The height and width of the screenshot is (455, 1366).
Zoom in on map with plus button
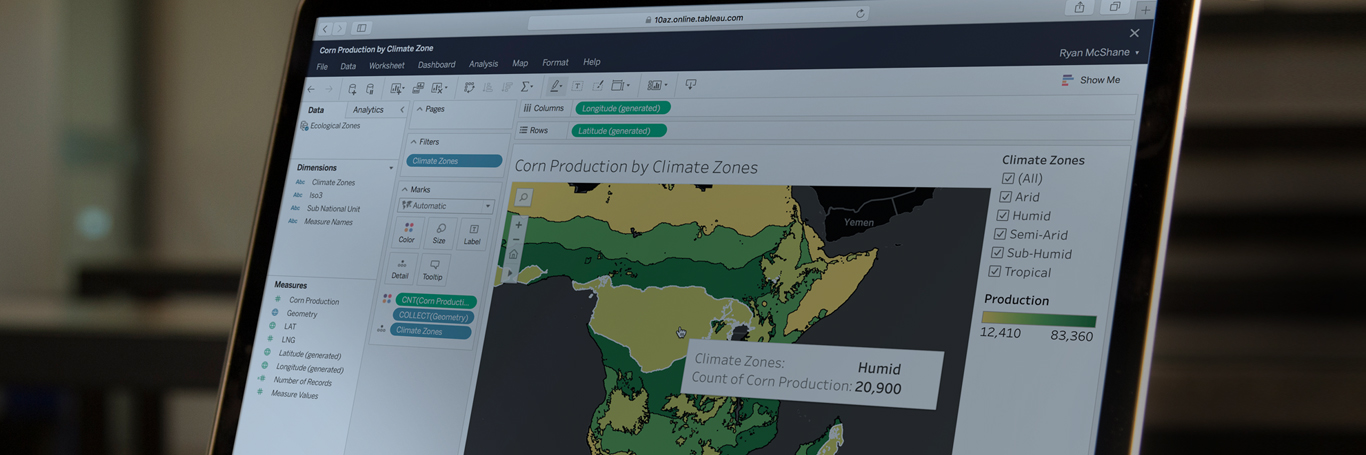(517, 225)
